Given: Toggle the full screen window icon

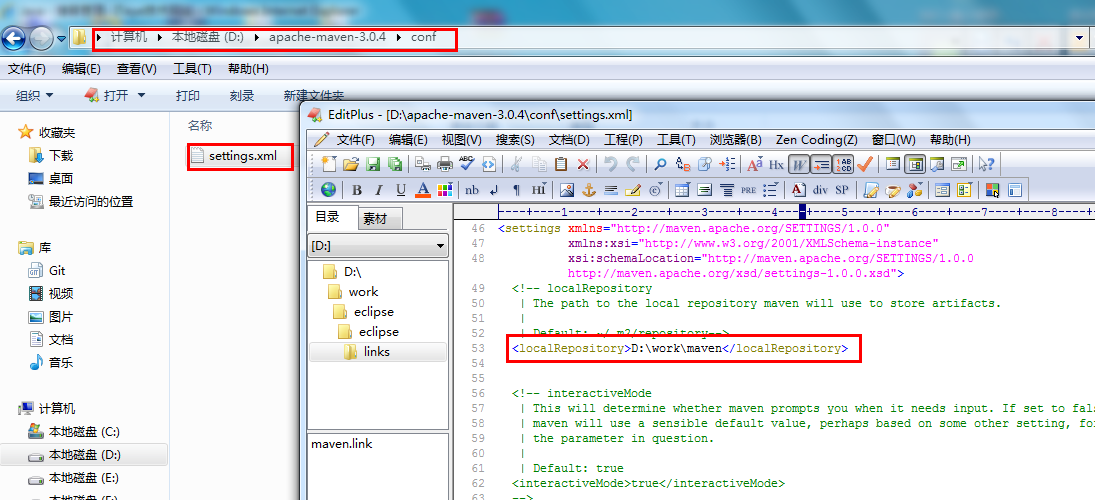Looking at the screenshot, I should [959, 164].
